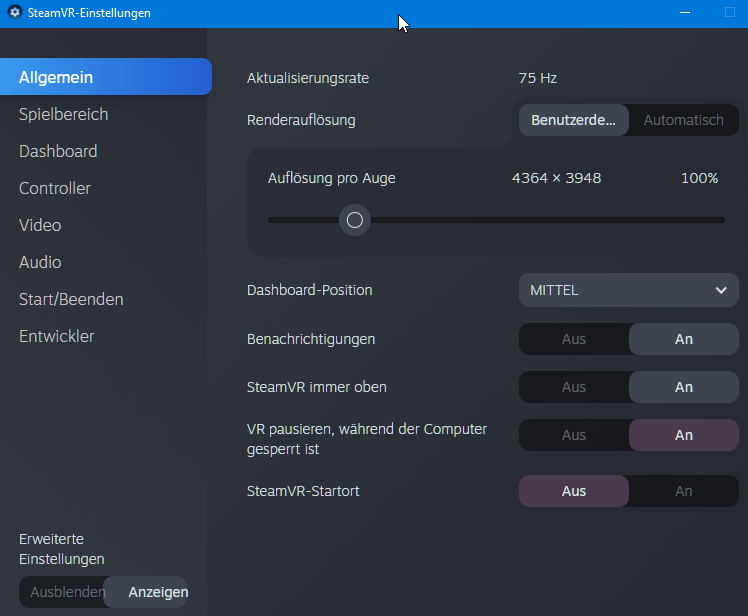Disable VR pausieren when computer locked
Viewport: 748px width, 616px height.
(x=573, y=435)
